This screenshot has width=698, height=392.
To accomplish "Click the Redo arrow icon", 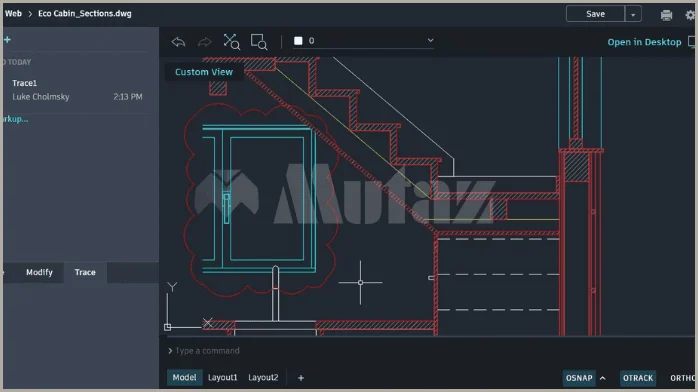I will (205, 42).
